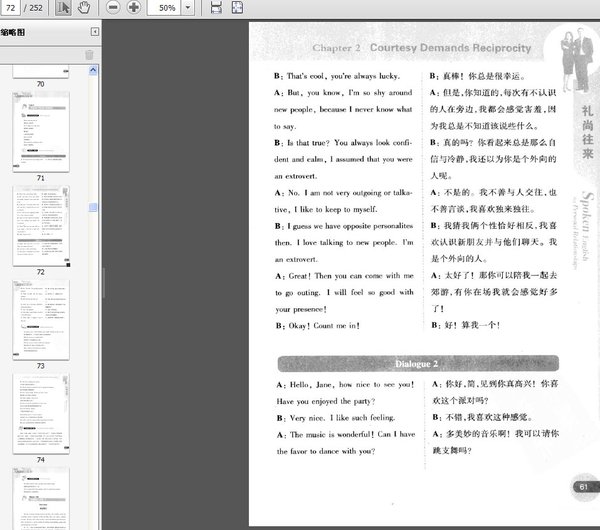Delete selected thumbnail with trash icon

pos(89,54)
